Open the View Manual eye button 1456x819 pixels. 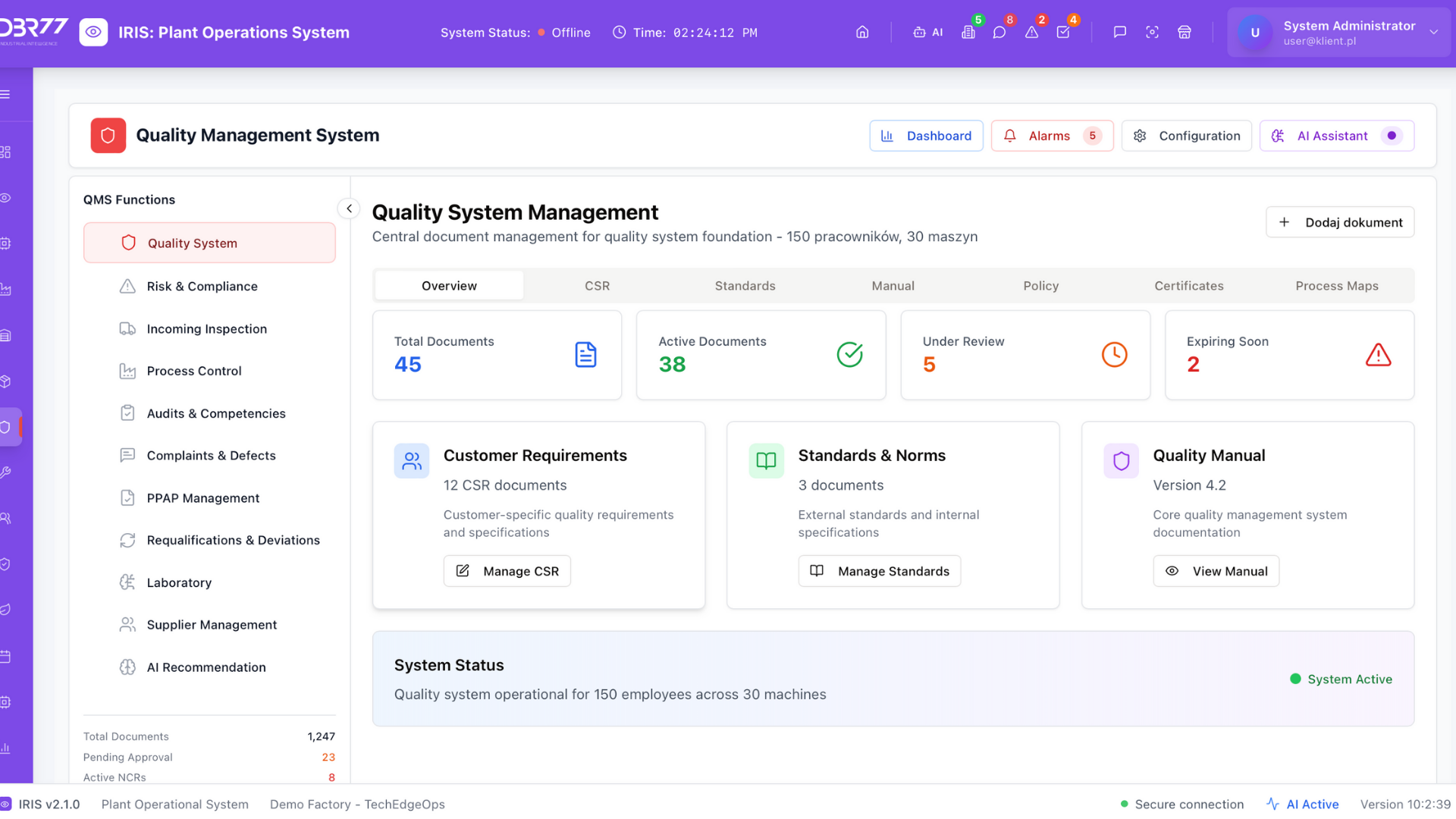point(1216,571)
